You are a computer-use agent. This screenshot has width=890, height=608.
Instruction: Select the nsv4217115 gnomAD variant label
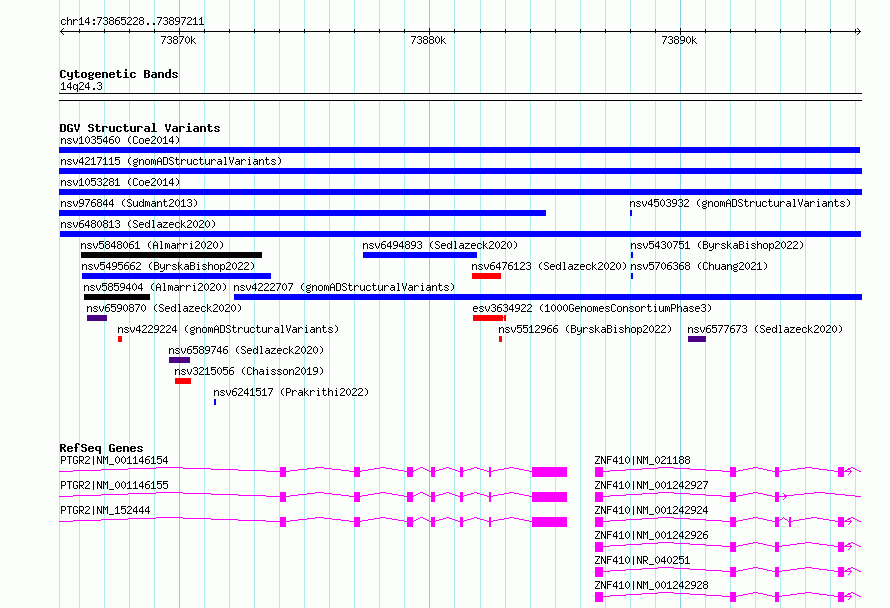(171, 161)
